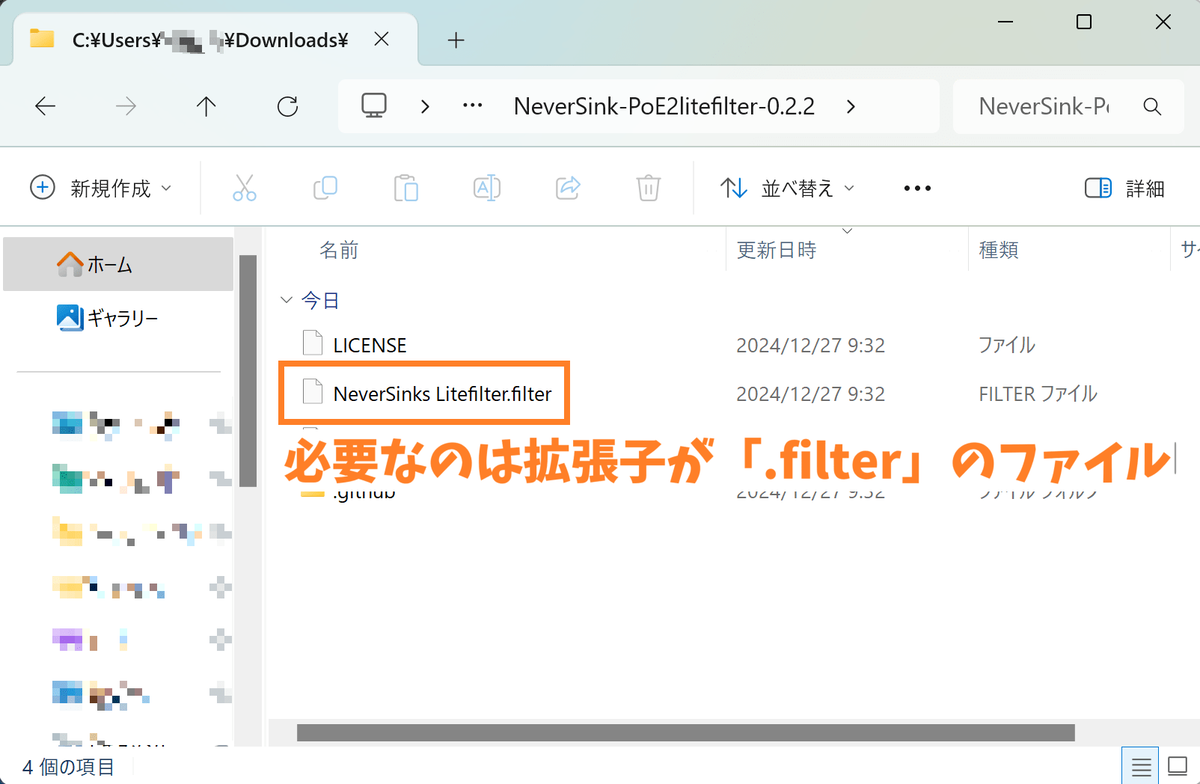The width and height of the screenshot is (1200, 784).
Task: Click the navigation pane vertical scrollbar
Action: [x=247, y=370]
